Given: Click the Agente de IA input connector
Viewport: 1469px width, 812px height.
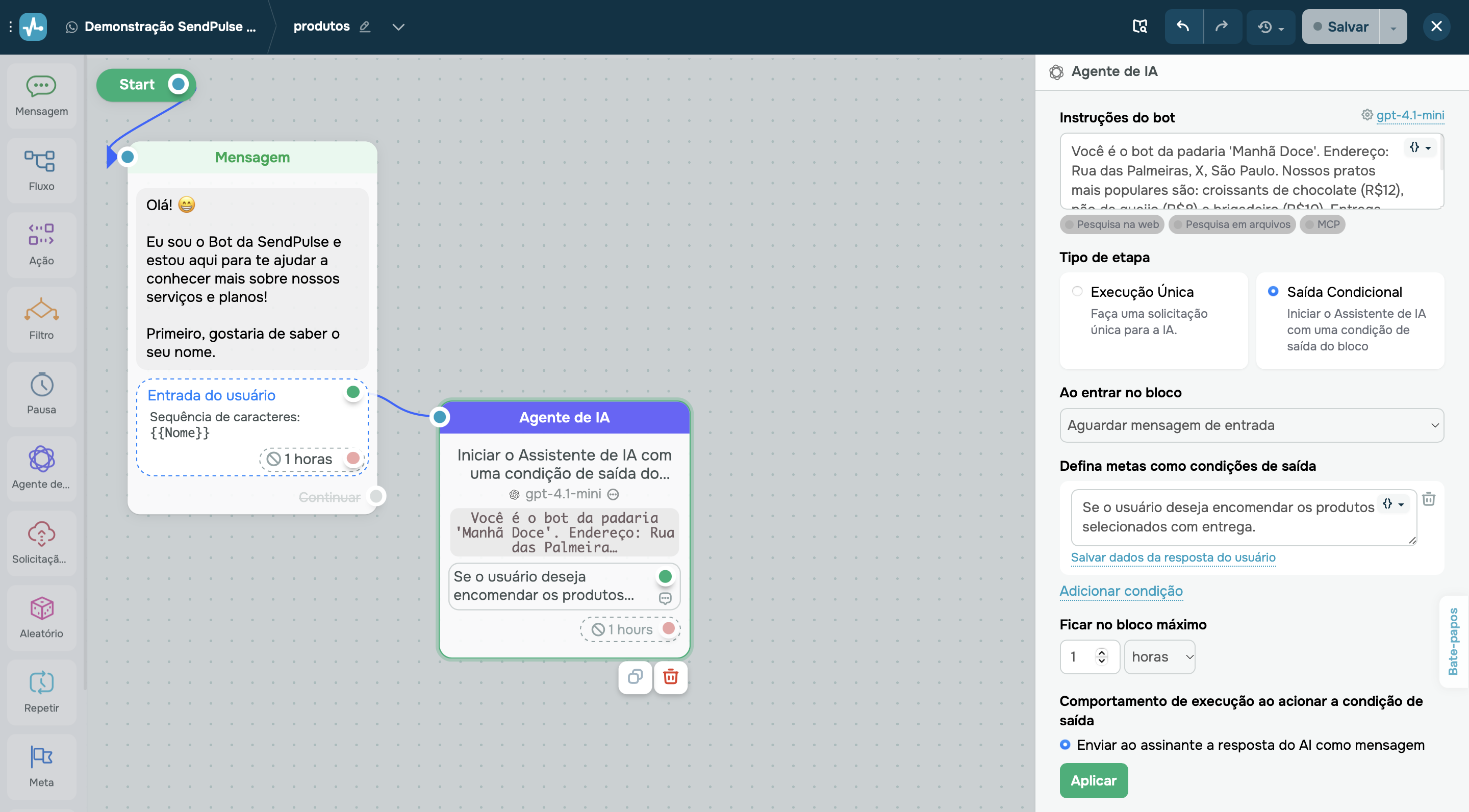Looking at the screenshot, I should click(x=440, y=417).
